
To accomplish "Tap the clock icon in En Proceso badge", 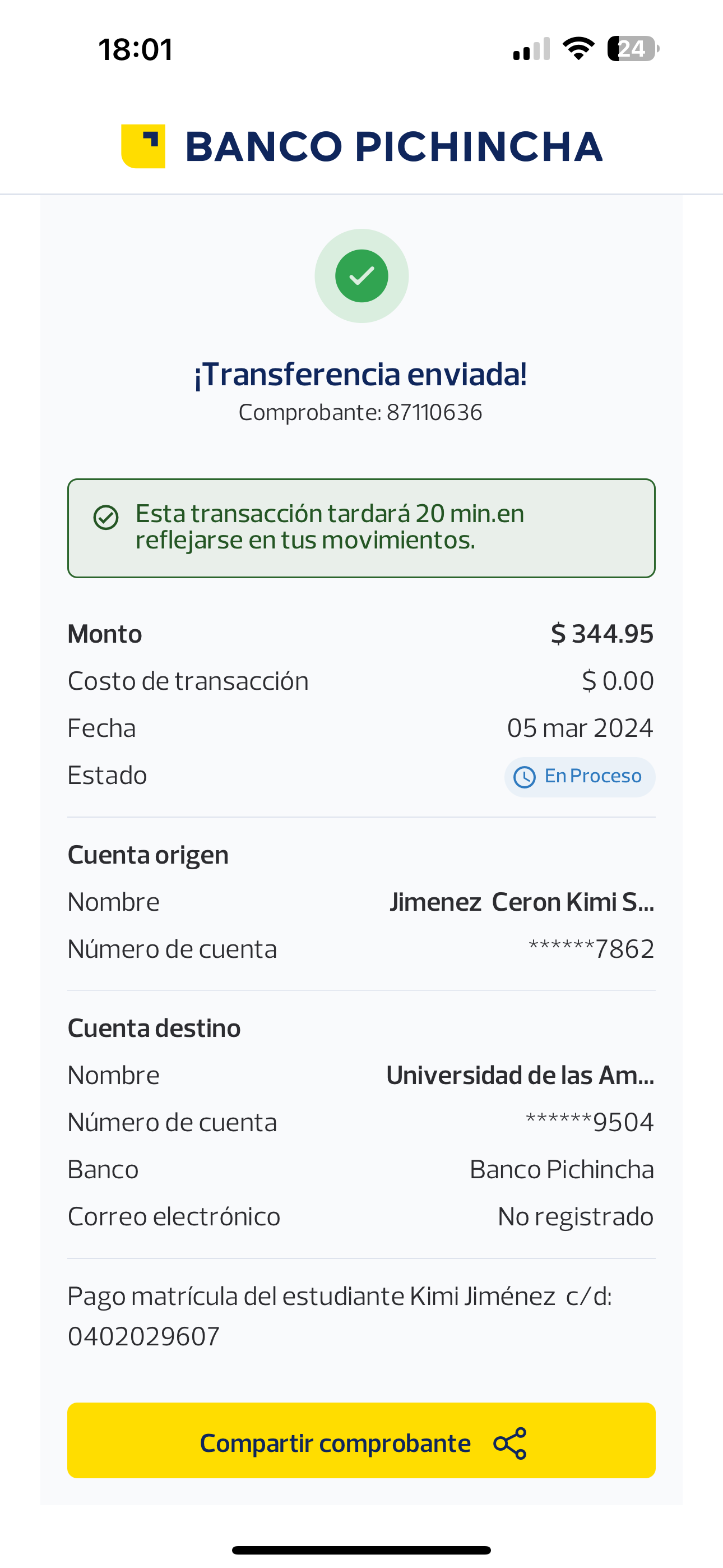I will (x=525, y=777).
